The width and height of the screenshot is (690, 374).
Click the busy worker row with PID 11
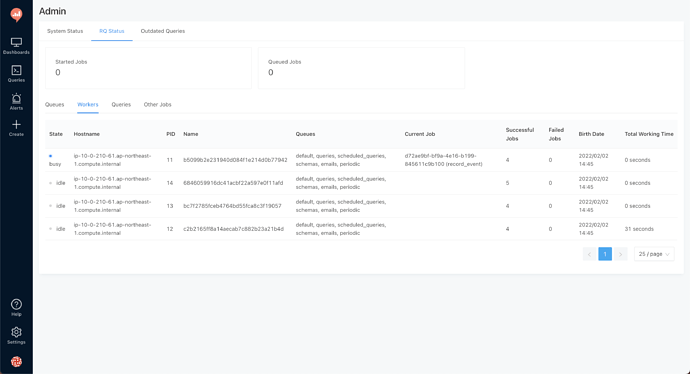[x=361, y=160]
